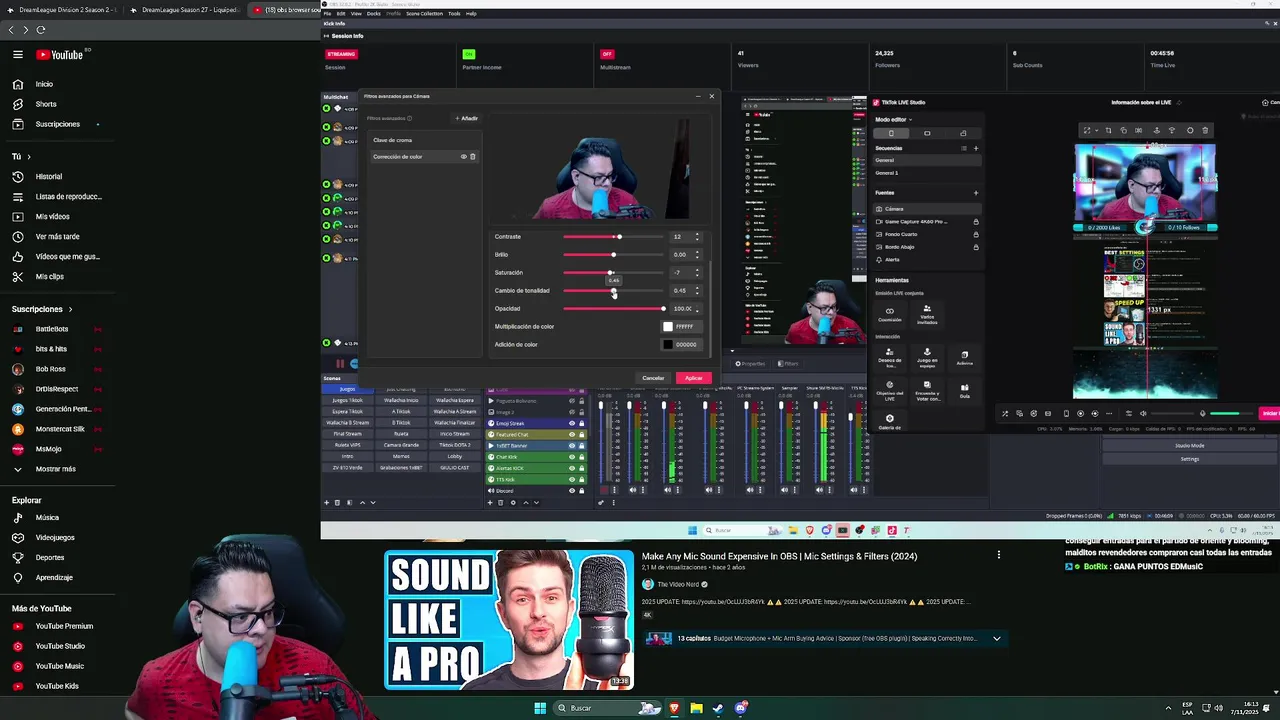
Task: Open video options three-dot menu
Action: click(x=998, y=555)
